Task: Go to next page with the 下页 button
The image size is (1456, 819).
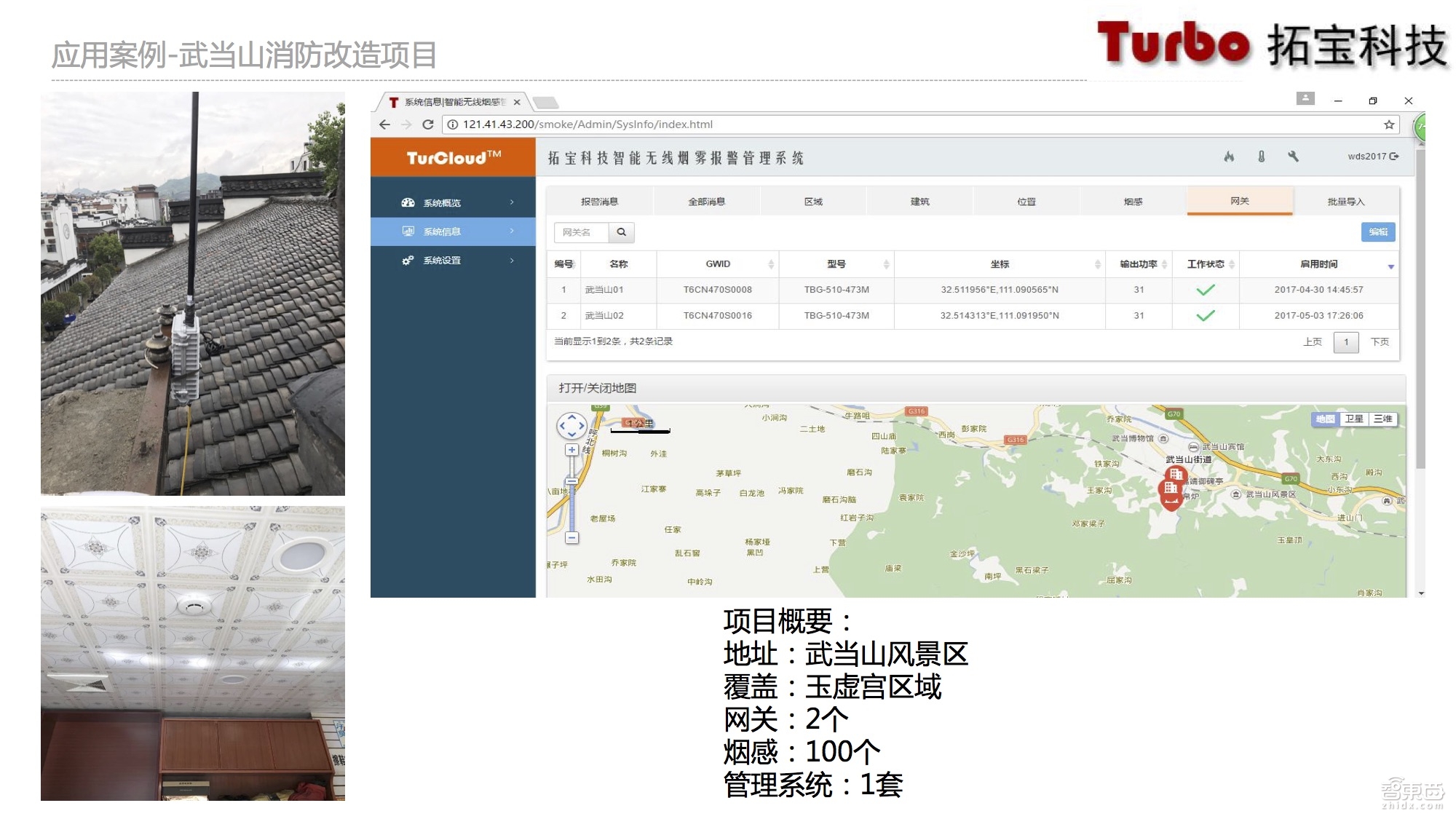Action: click(1381, 342)
